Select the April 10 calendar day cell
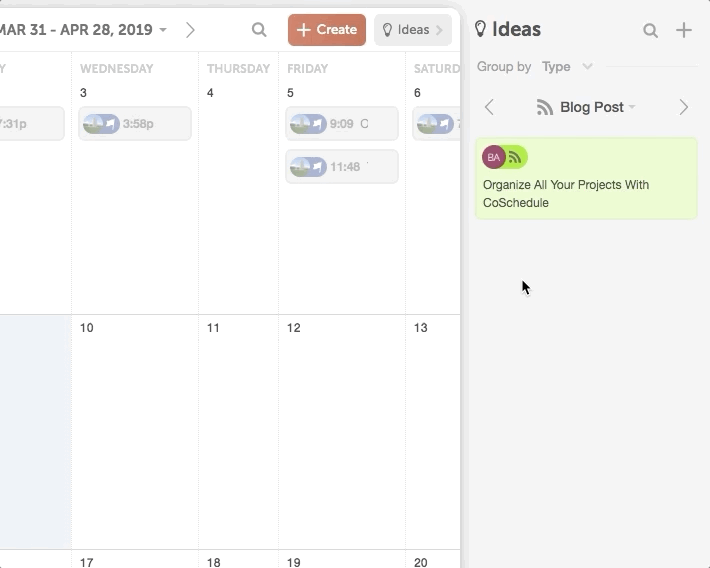The height and width of the screenshot is (568, 710). click(135, 432)
